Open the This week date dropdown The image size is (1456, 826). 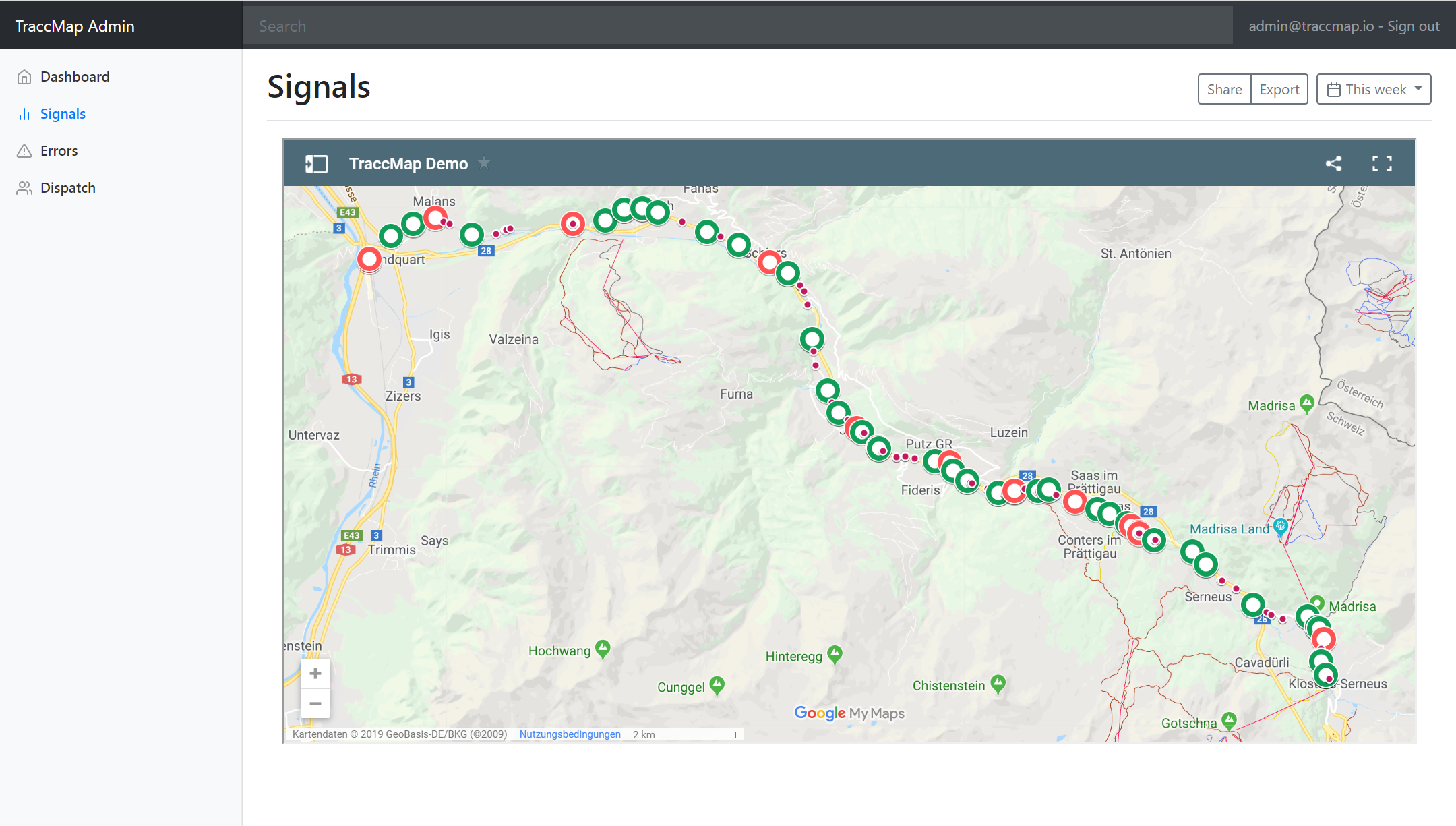(x=1373, y=90)
